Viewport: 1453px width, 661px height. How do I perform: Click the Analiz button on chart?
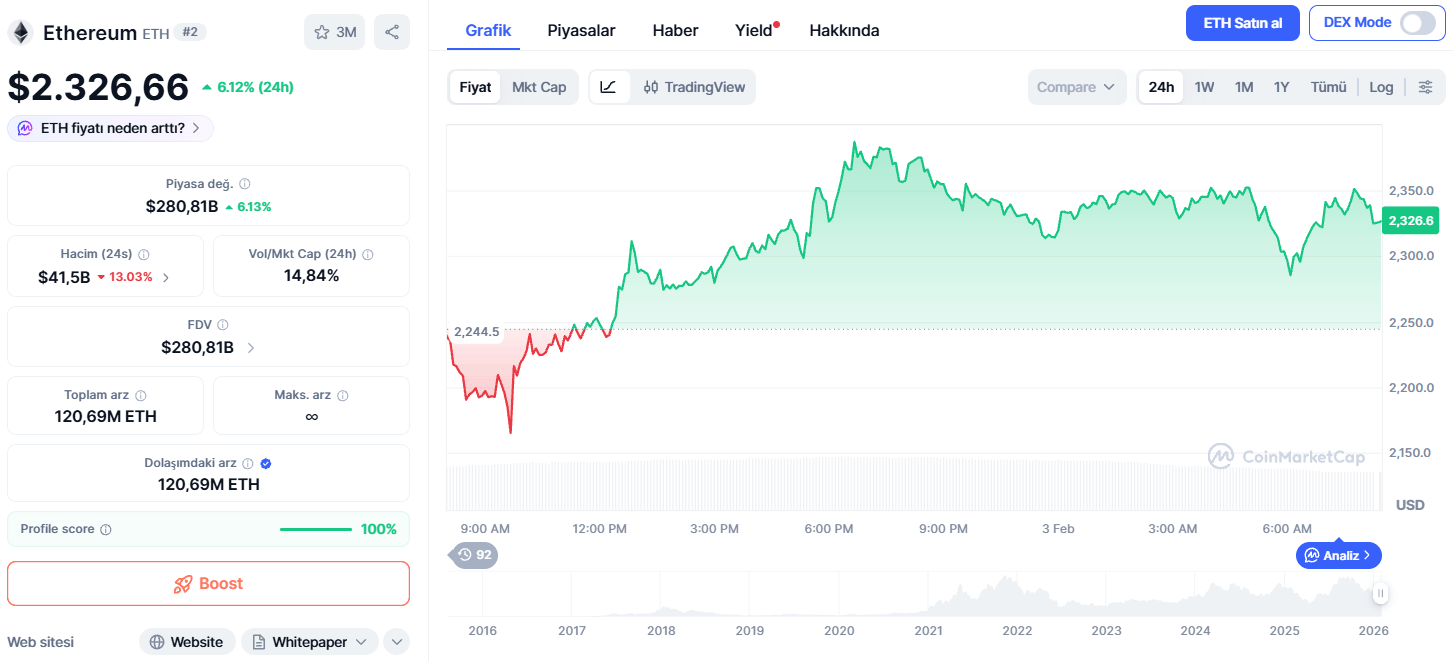coord(1339,555)
